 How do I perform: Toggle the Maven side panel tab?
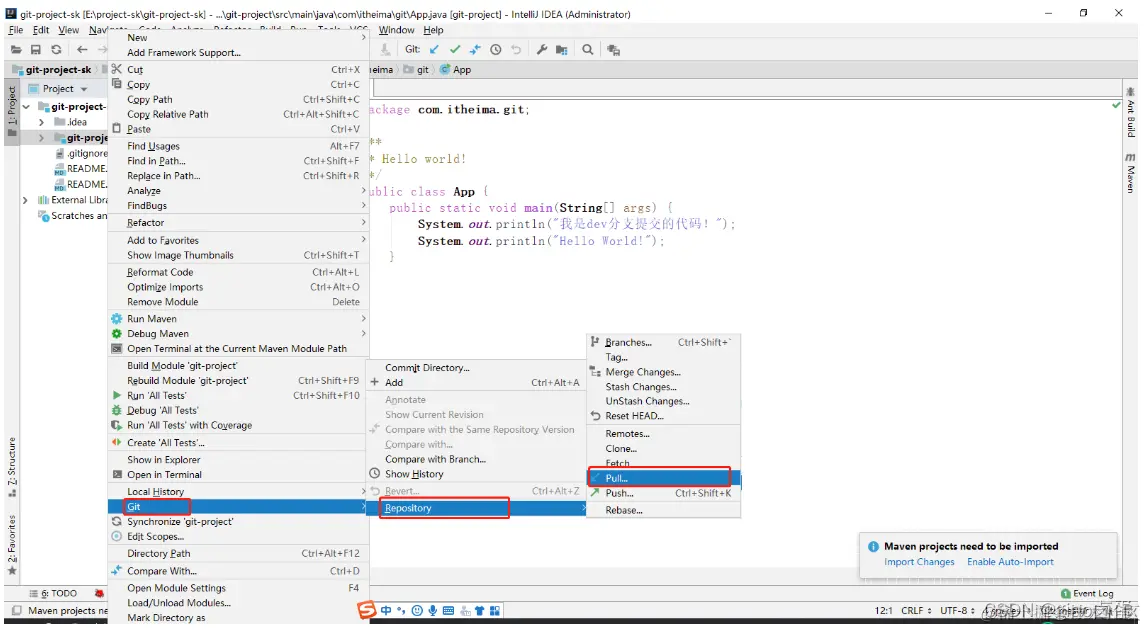point(1131,173)
